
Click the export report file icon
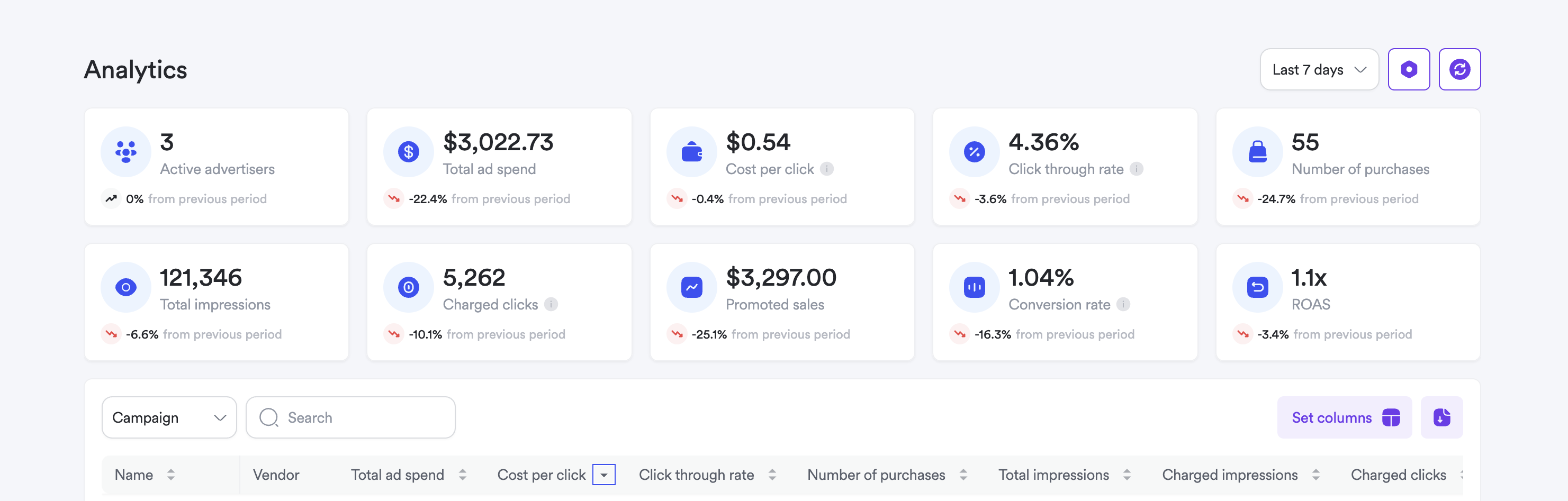(x=1441, y=417)
